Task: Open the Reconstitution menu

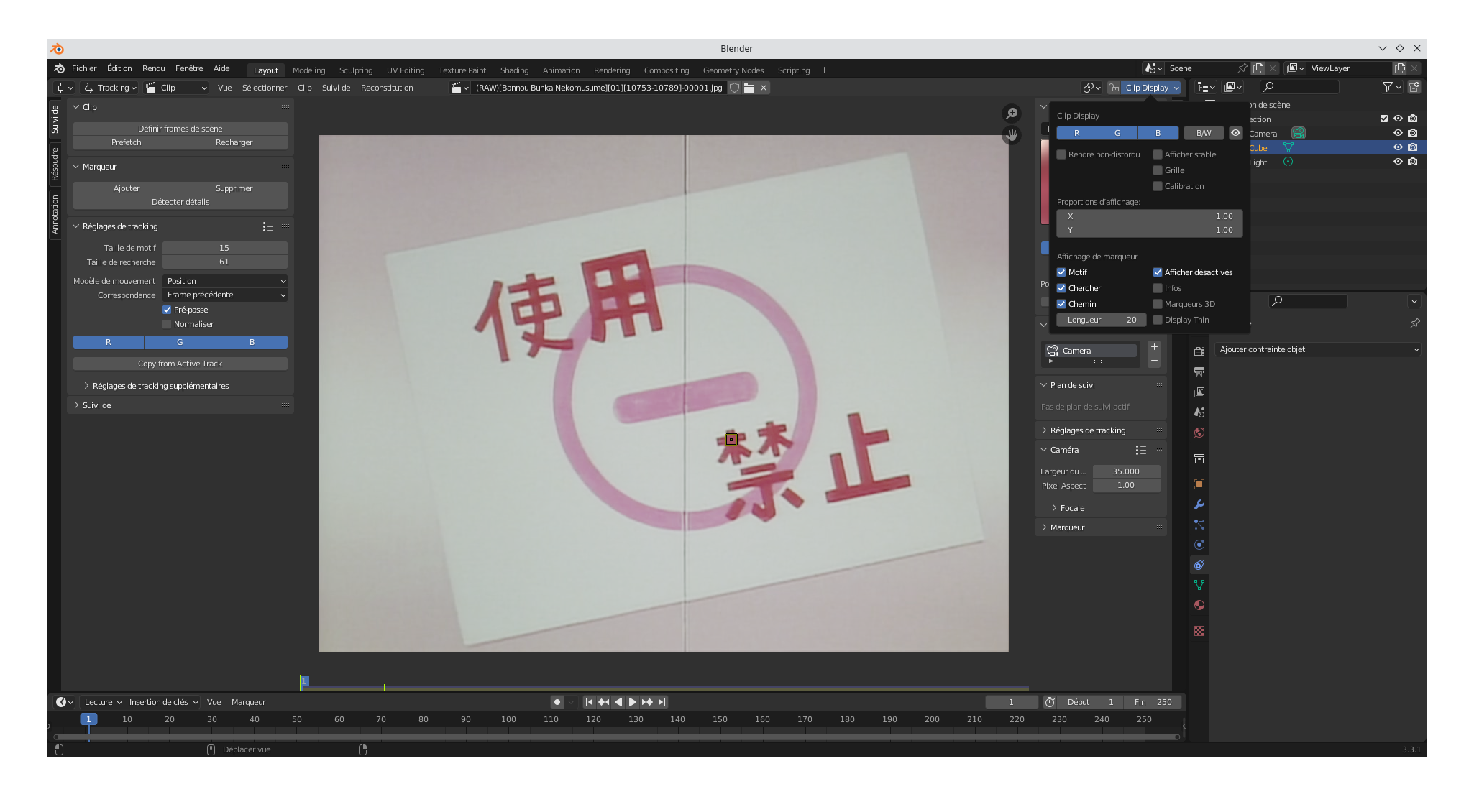Action: coord(387,88)
